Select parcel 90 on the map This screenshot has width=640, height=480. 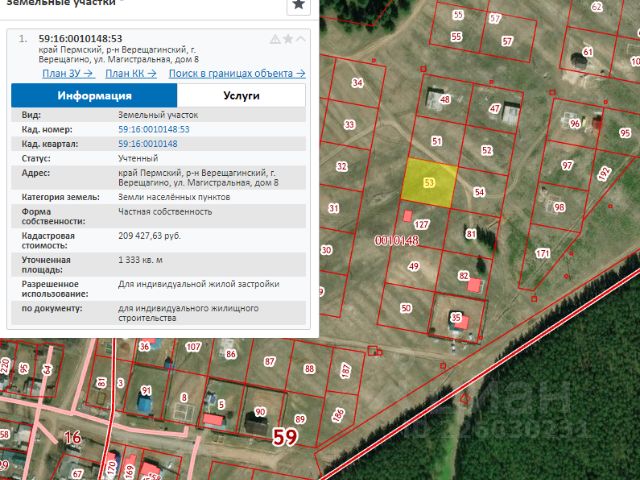coord(260,411)
